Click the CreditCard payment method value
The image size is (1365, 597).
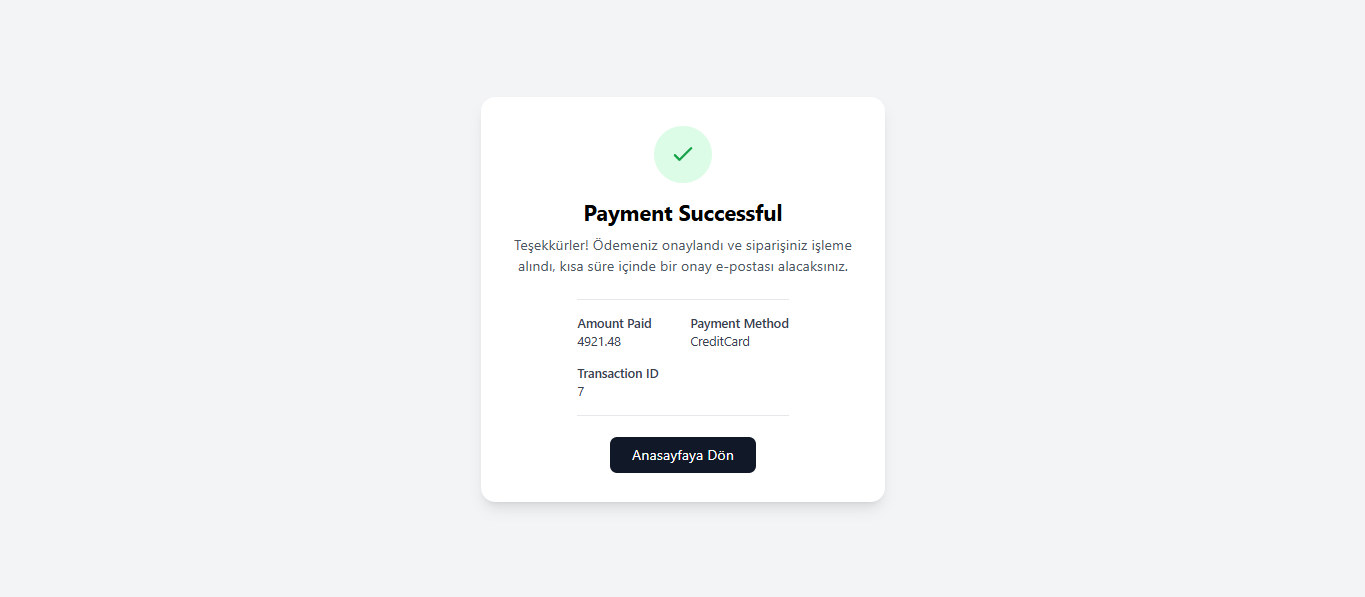[x=720, y=341]
